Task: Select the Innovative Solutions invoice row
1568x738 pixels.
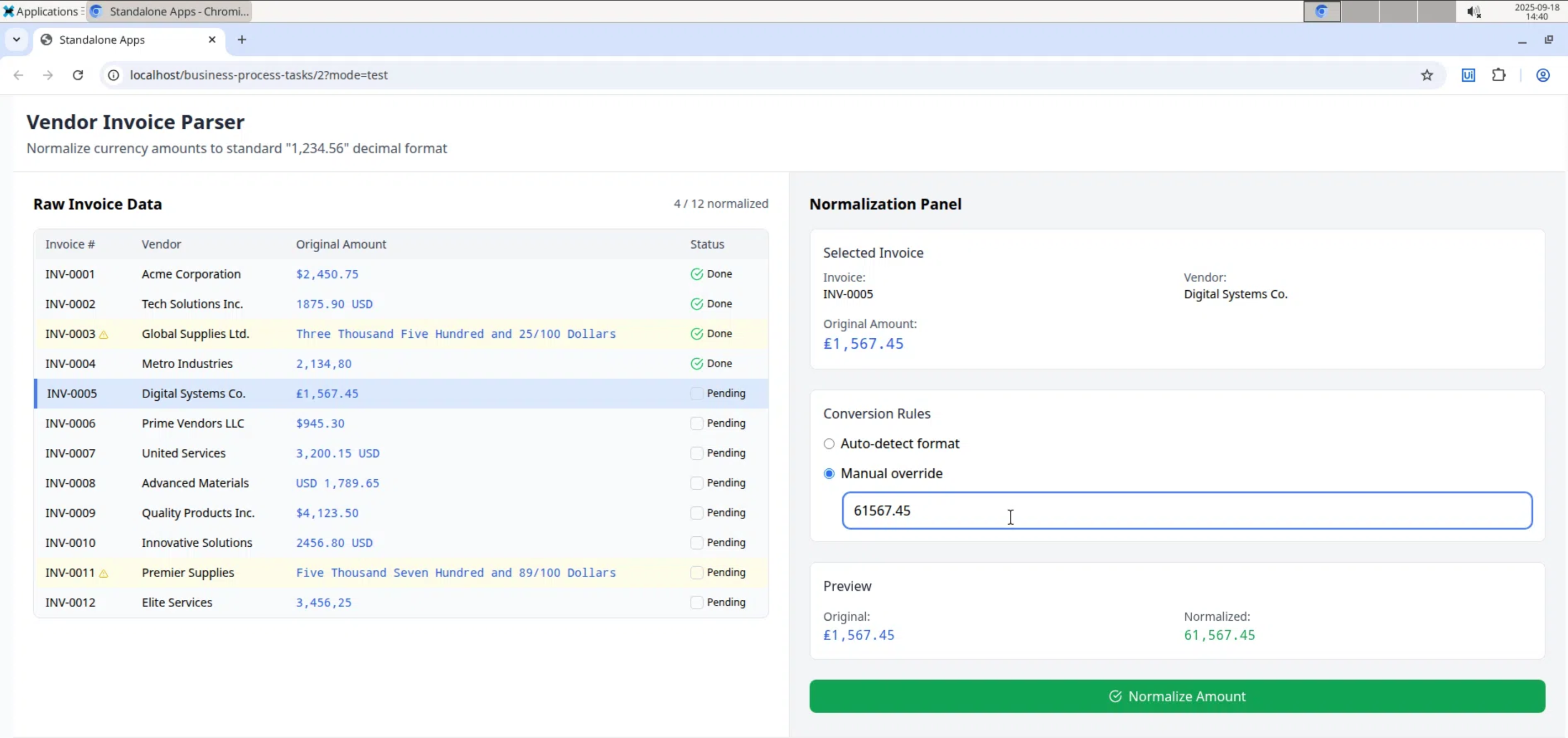Action: tap(401, 542)
